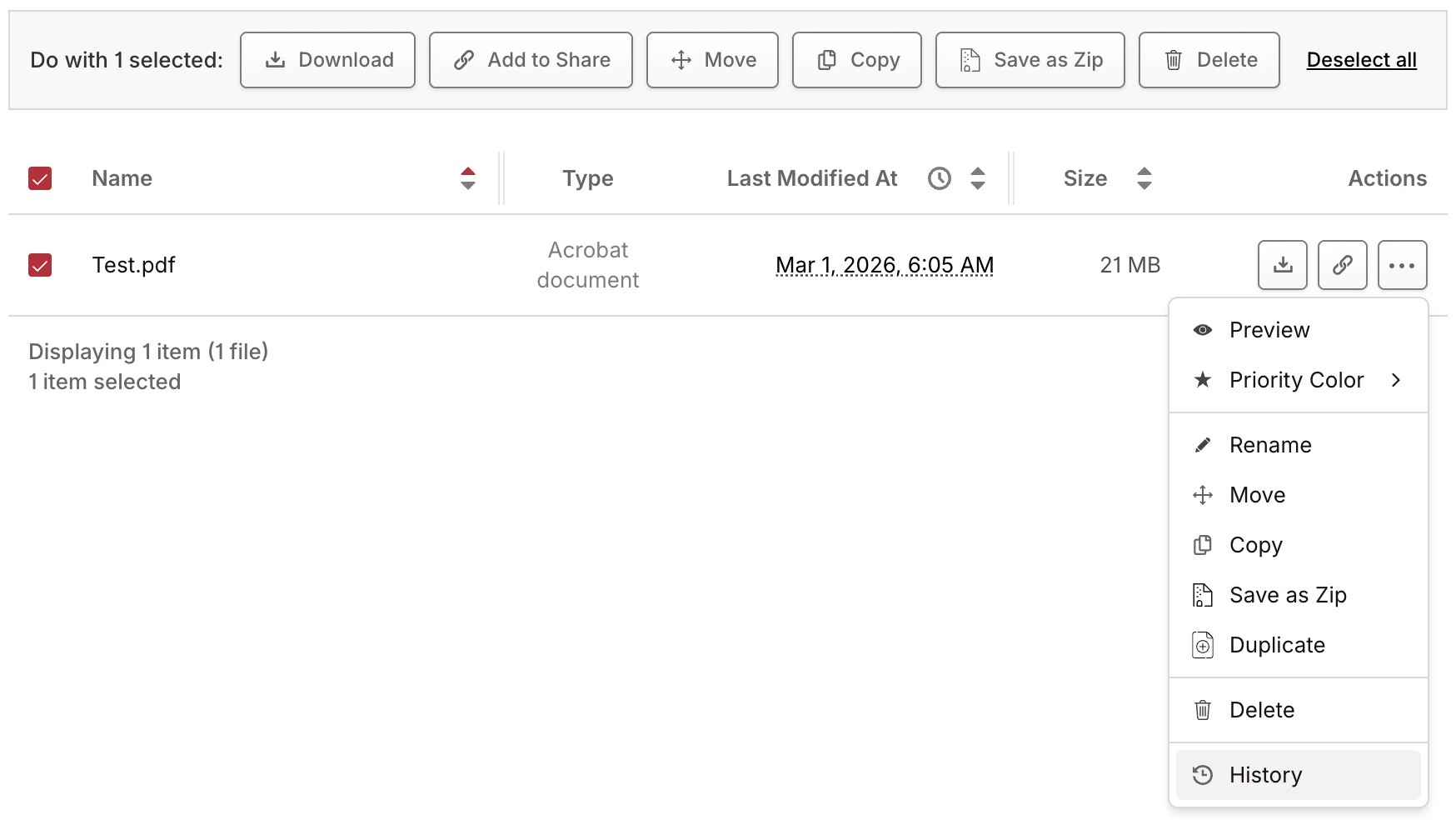Click the copy pages icon in the context menu
This screenshot has width=1456, height=820.
pos(1203,545)
